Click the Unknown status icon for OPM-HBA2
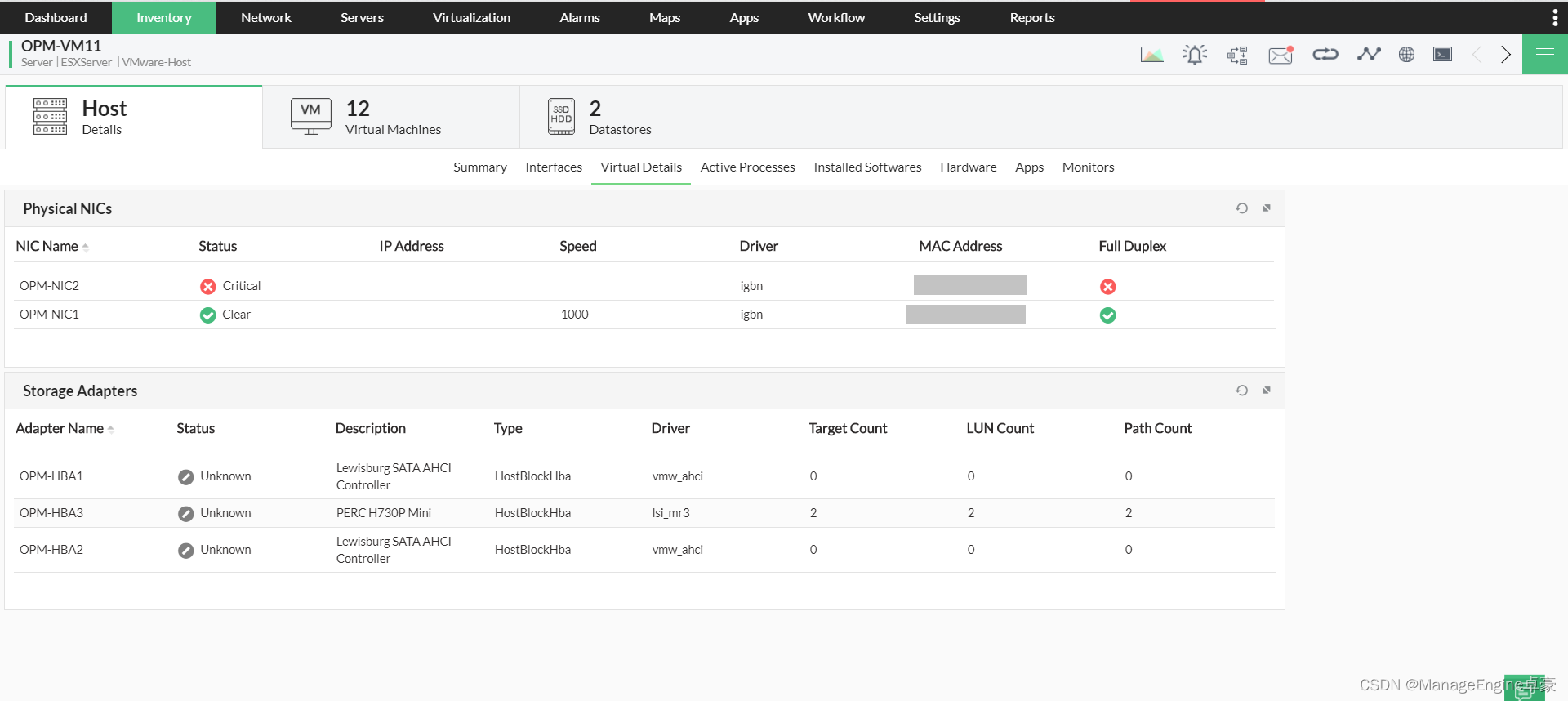The width and height of the screenshot is (1568, 701). click(x=186, y=551)
